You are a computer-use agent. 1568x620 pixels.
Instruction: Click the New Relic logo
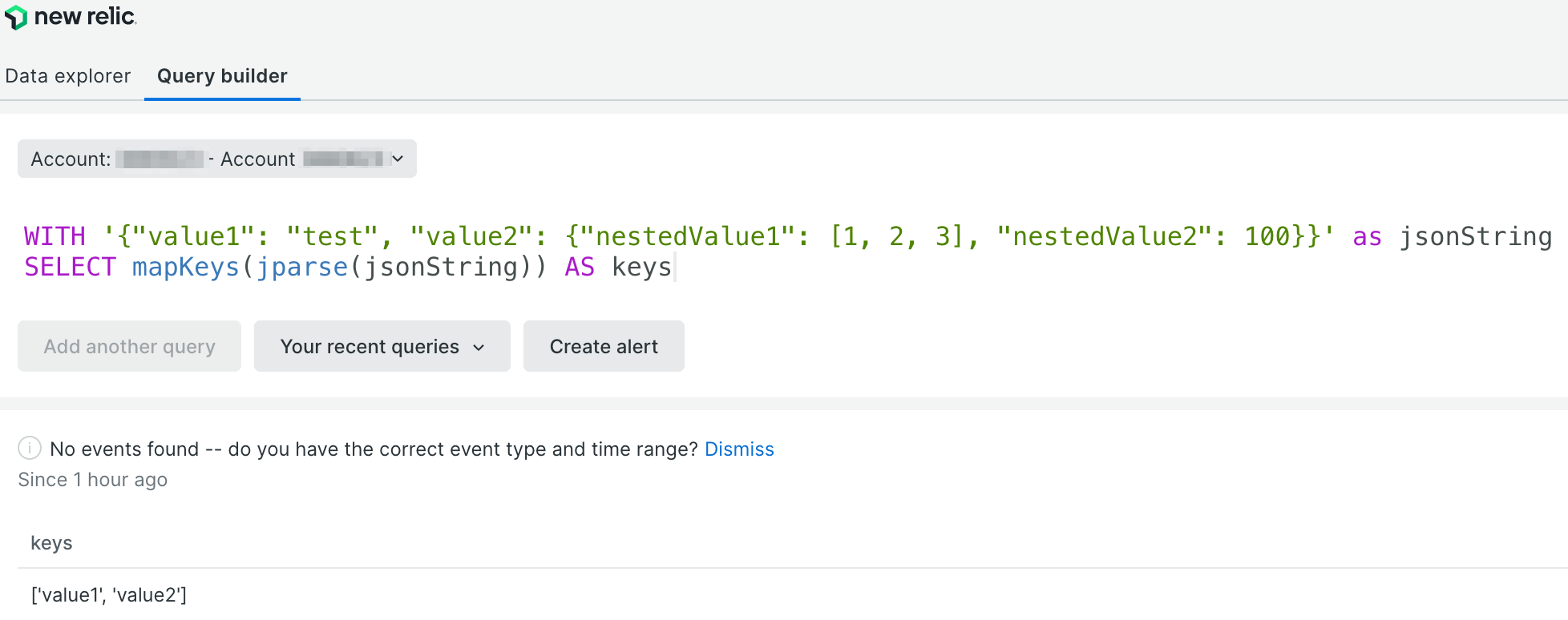71,17
